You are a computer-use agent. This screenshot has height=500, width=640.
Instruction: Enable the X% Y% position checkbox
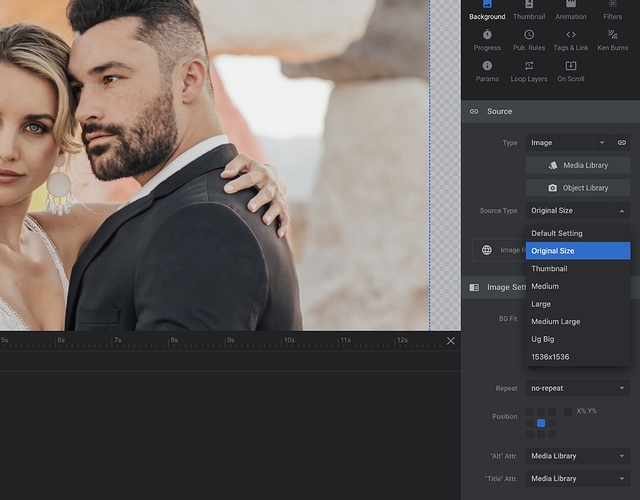tap(568, 411)
